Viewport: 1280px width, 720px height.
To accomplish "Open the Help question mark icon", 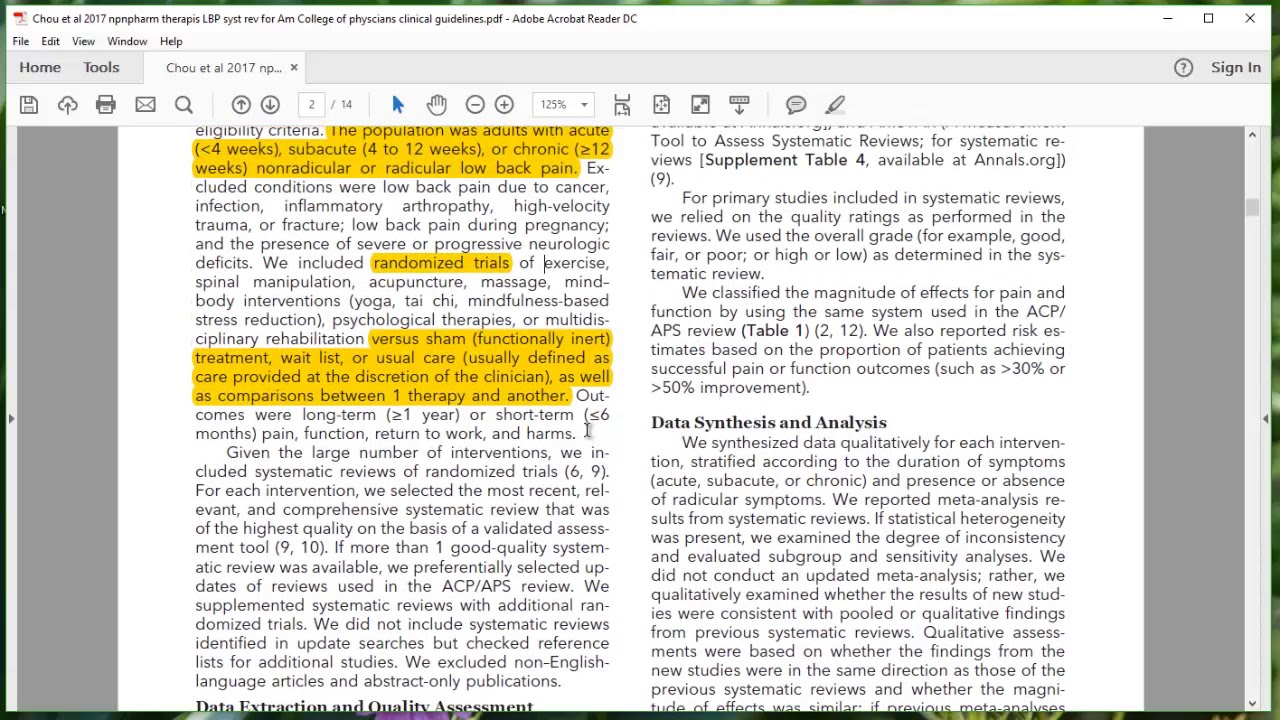I will (x=1183, y=67).
